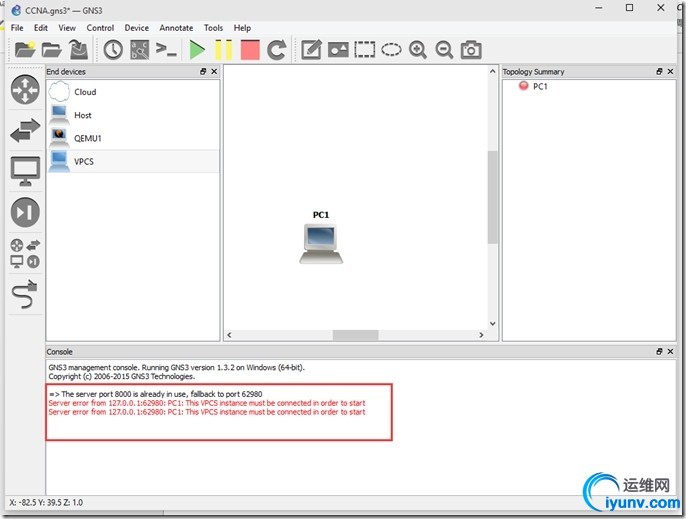Open the Control menu
The image size is (686, 519).
[100, 28]
